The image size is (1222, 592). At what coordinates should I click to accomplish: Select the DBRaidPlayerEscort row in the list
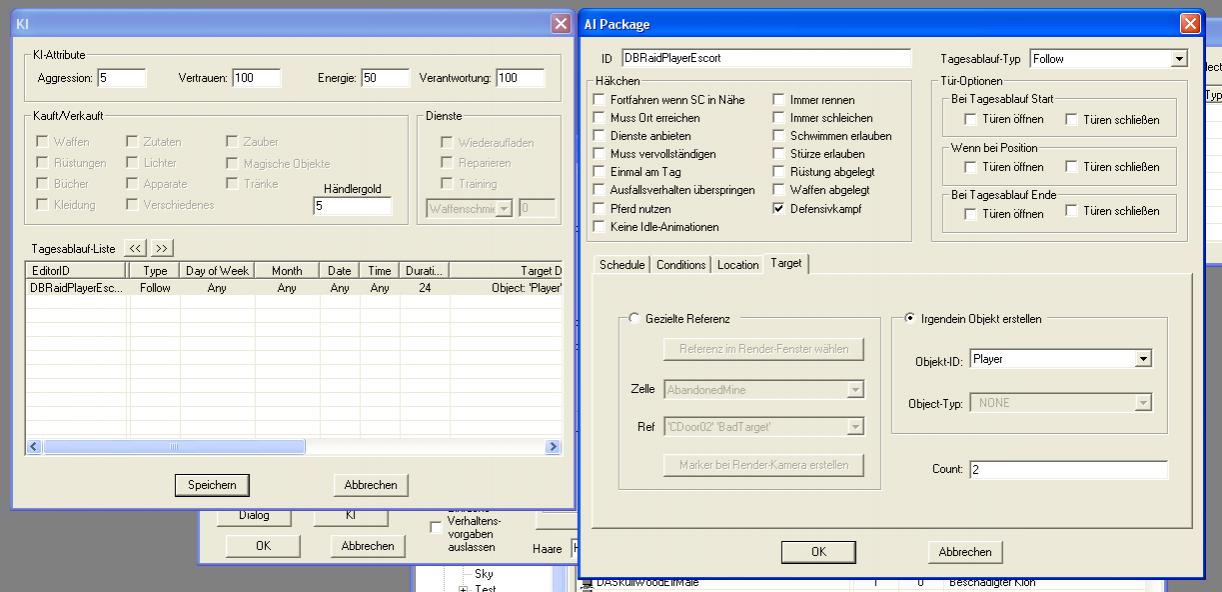point(77,288)
